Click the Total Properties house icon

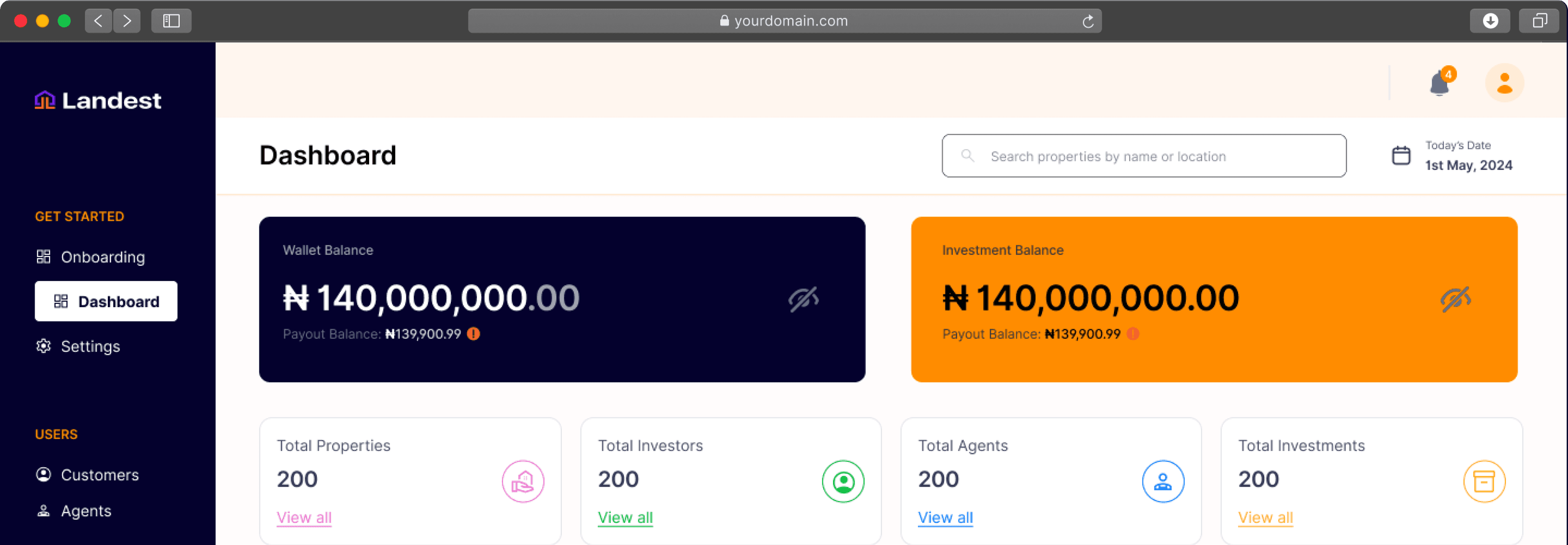click(522, 482)
